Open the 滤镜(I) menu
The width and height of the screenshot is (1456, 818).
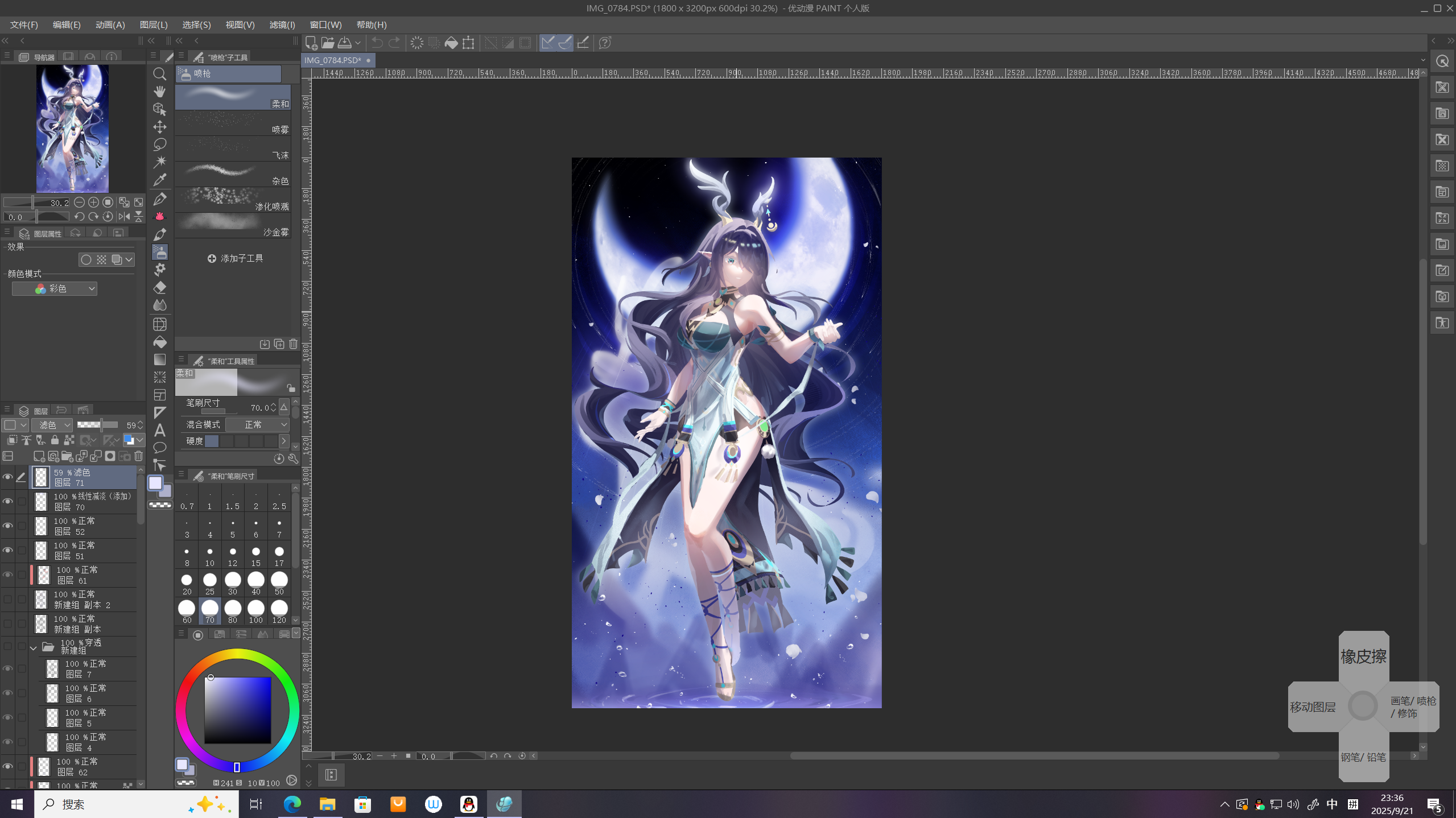tap(282, 25)
